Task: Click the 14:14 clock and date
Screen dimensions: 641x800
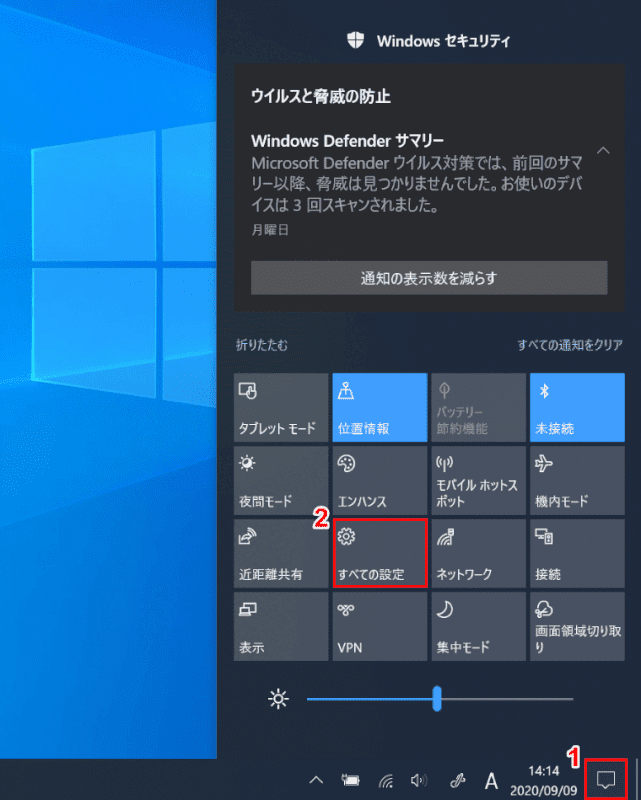Action: (x=544, y=780)
